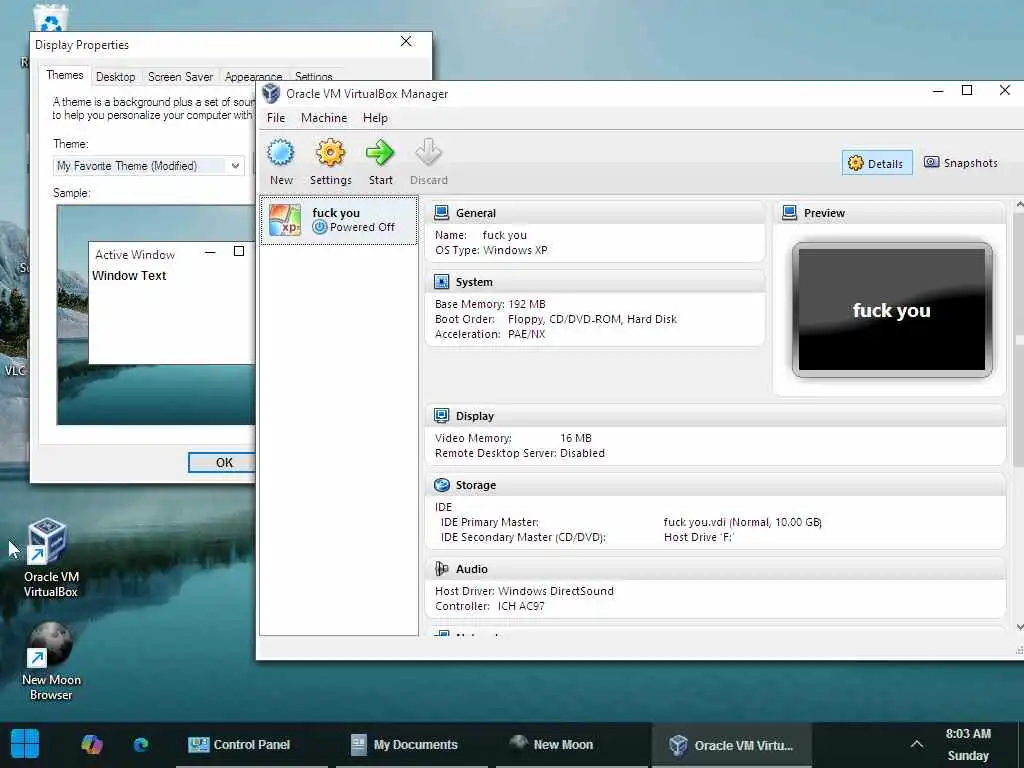Click the Preview section icon

790,213
